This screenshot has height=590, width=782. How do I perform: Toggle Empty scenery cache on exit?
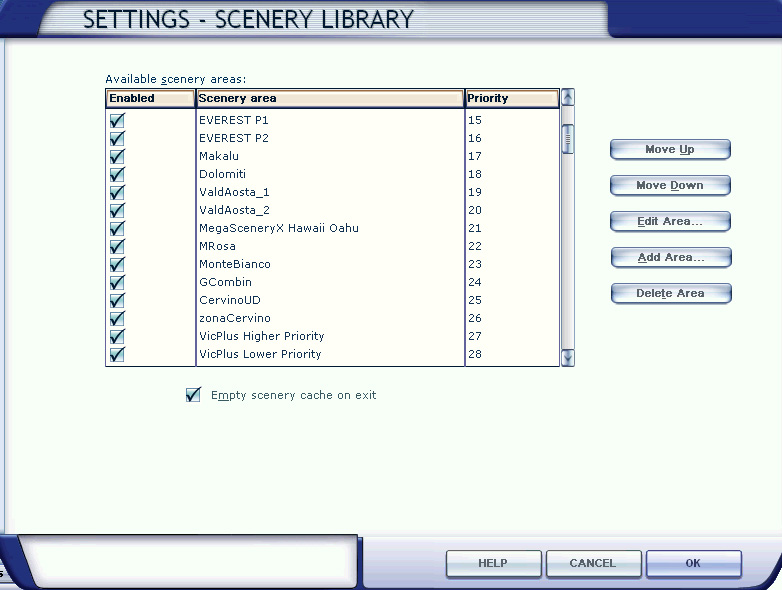tap(193, 395)
